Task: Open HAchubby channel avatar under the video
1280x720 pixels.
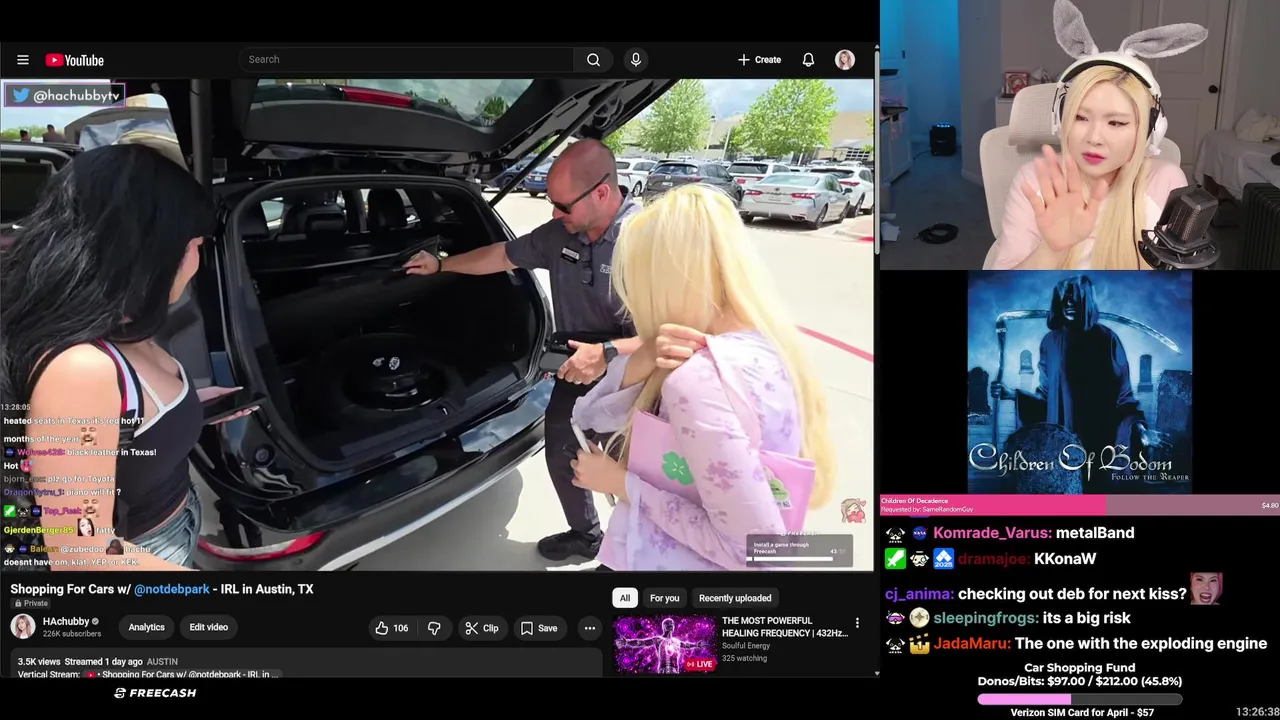Action: [x=23, y=627]
